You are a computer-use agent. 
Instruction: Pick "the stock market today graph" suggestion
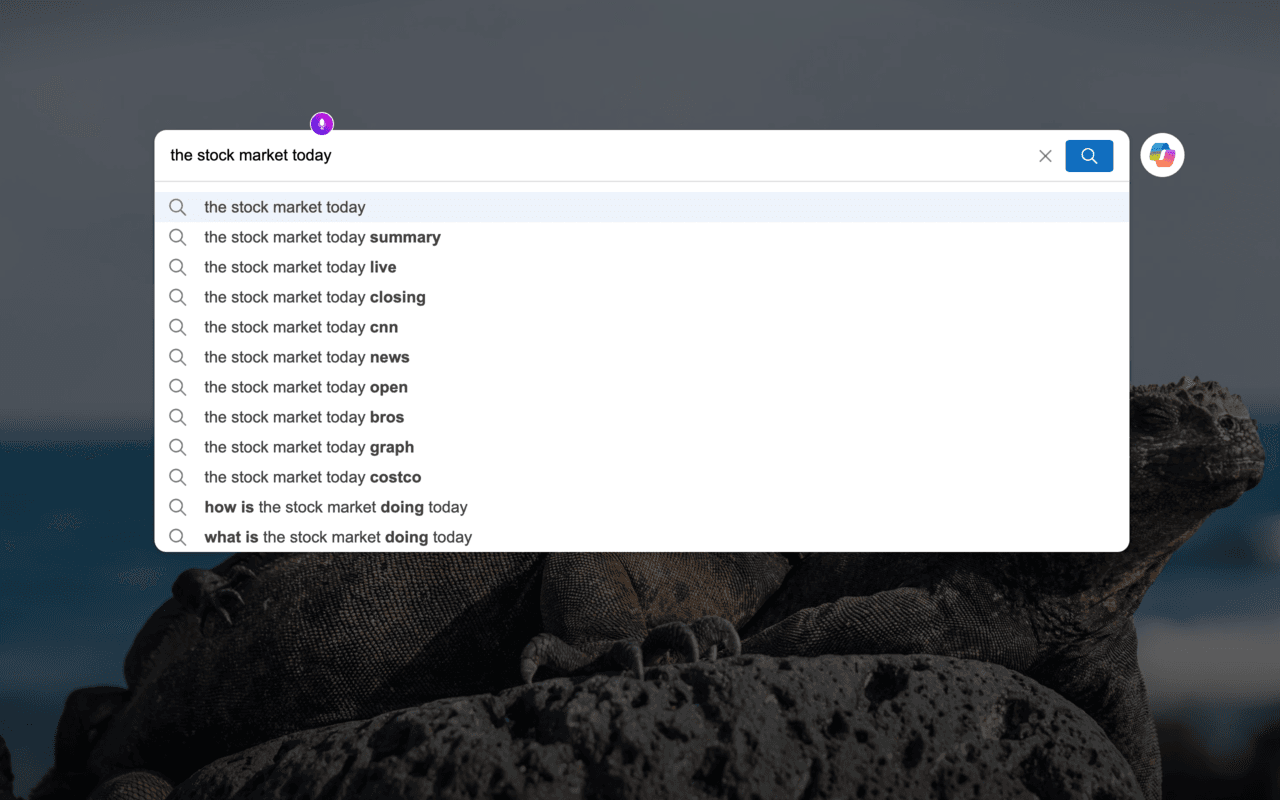[309, 447]
